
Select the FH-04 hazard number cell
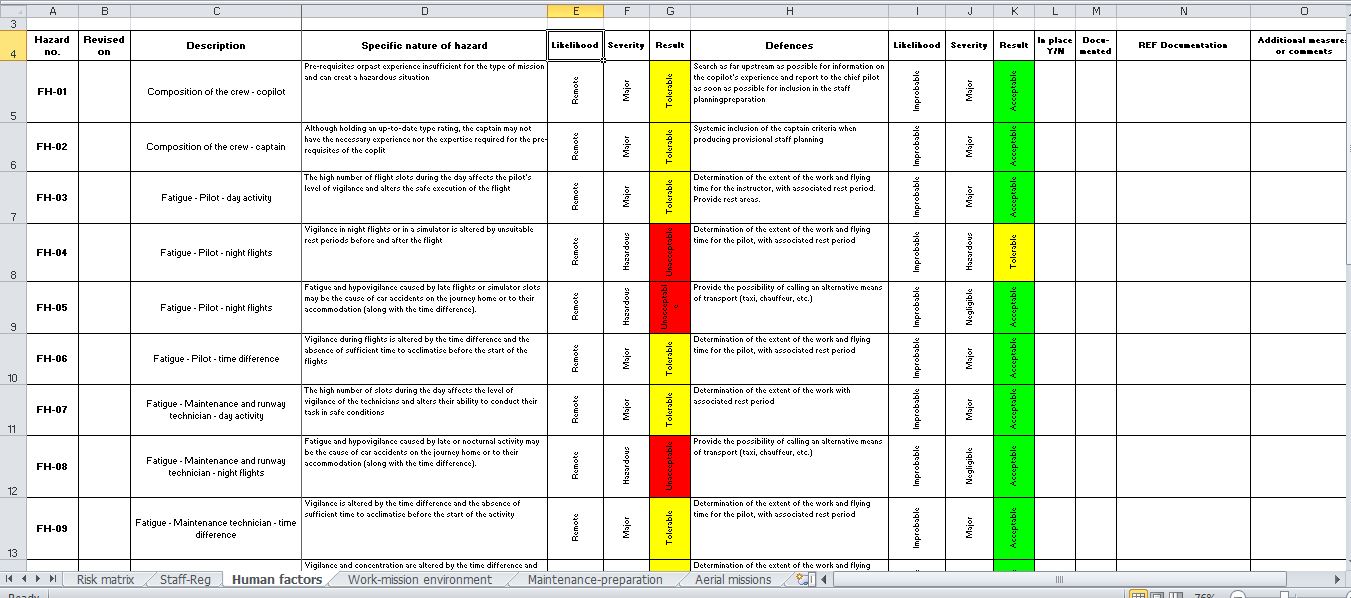51,253
